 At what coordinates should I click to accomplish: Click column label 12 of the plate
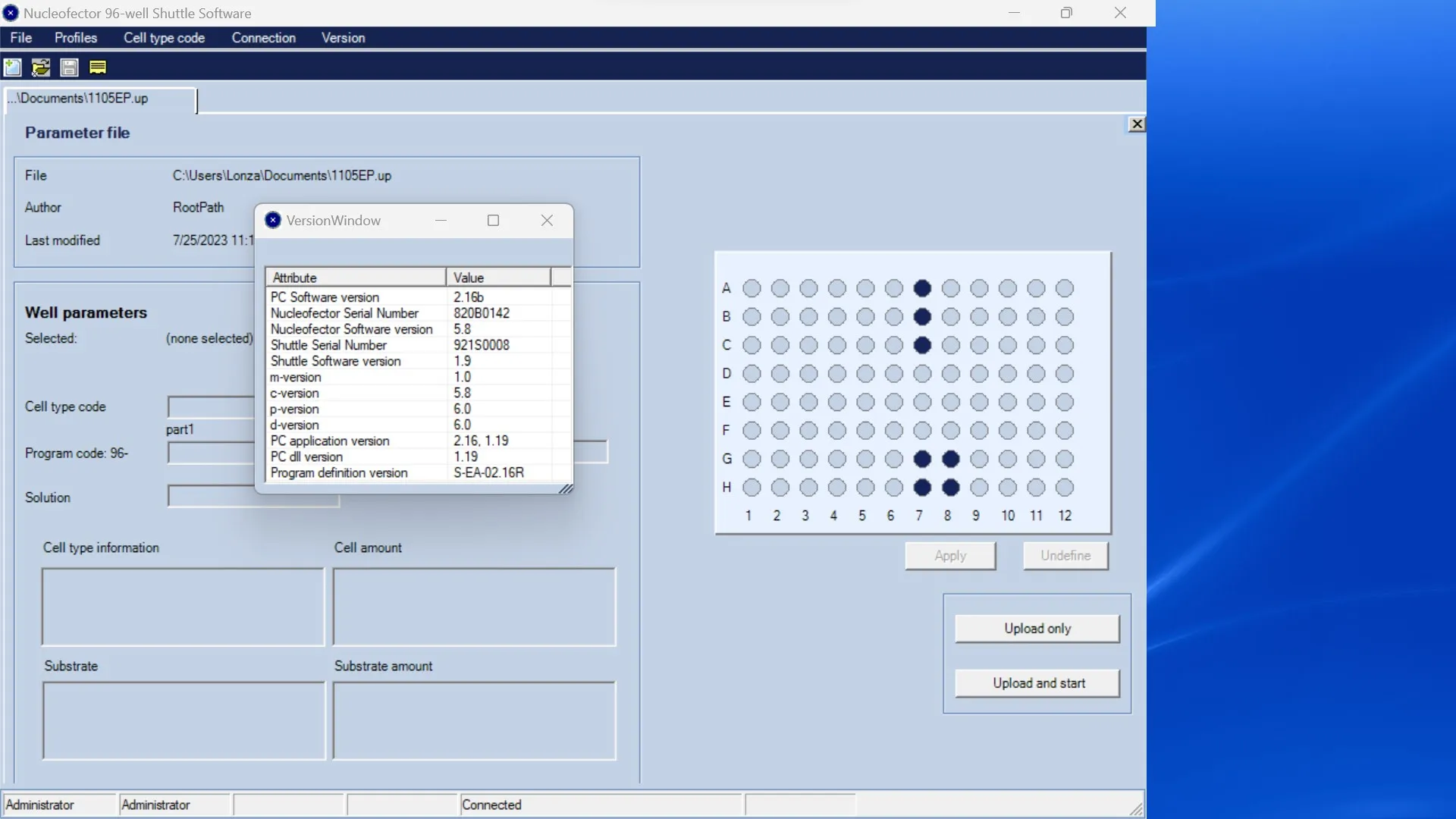click(1065, 516)
